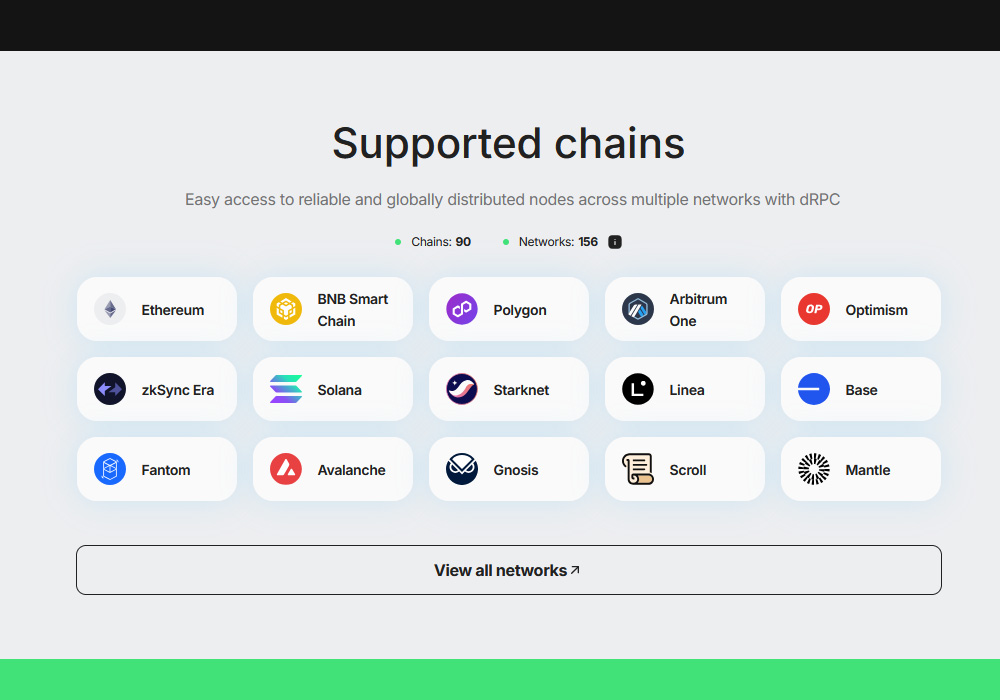Select the Gnosis chain card

pos(509,469)
